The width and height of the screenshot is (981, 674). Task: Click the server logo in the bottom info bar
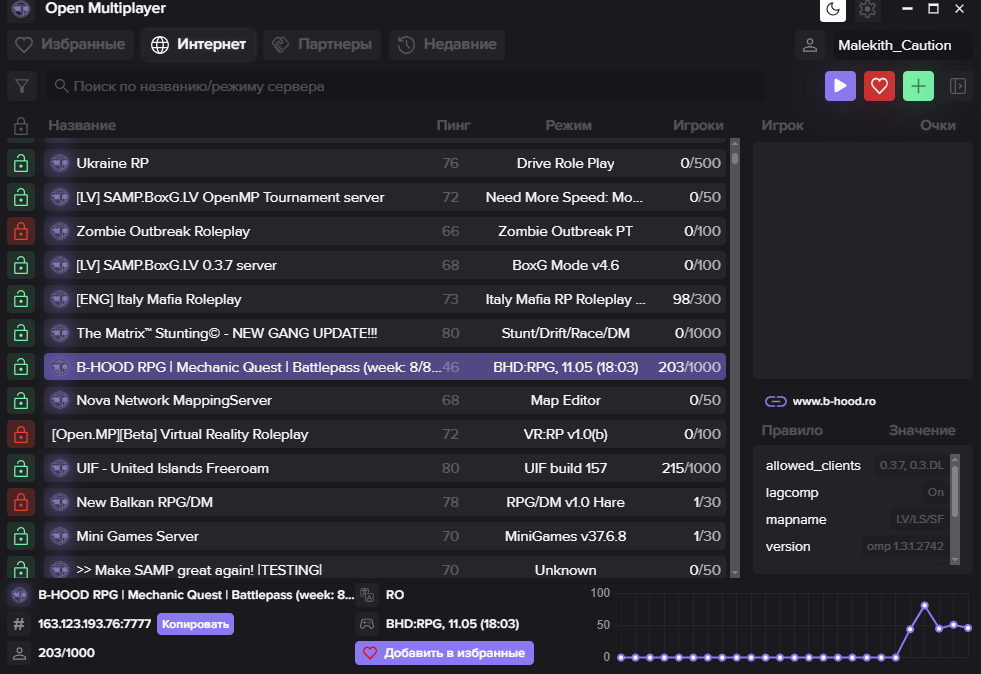click(19, 595)
